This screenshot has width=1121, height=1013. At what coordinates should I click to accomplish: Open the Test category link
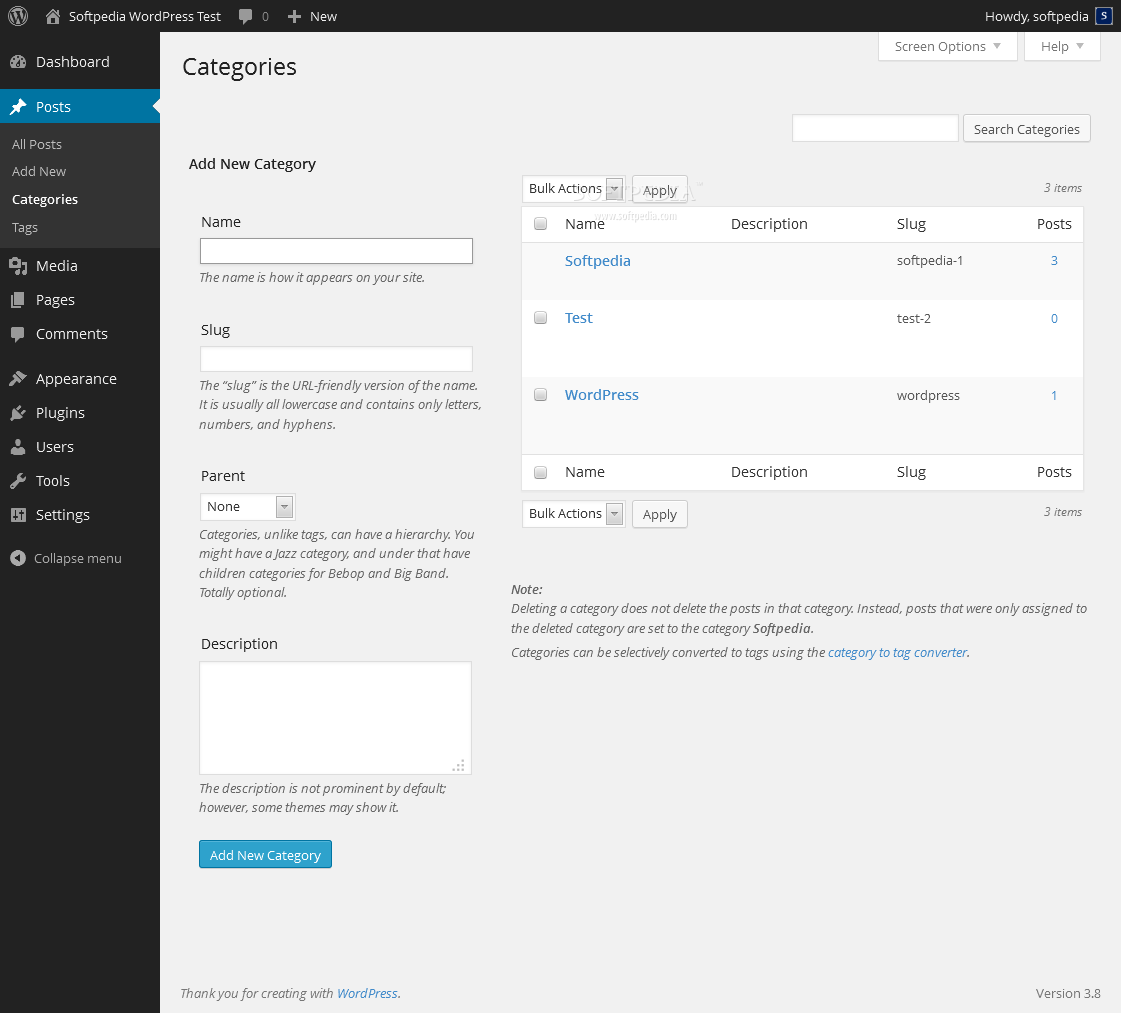[x=578, y=318]
